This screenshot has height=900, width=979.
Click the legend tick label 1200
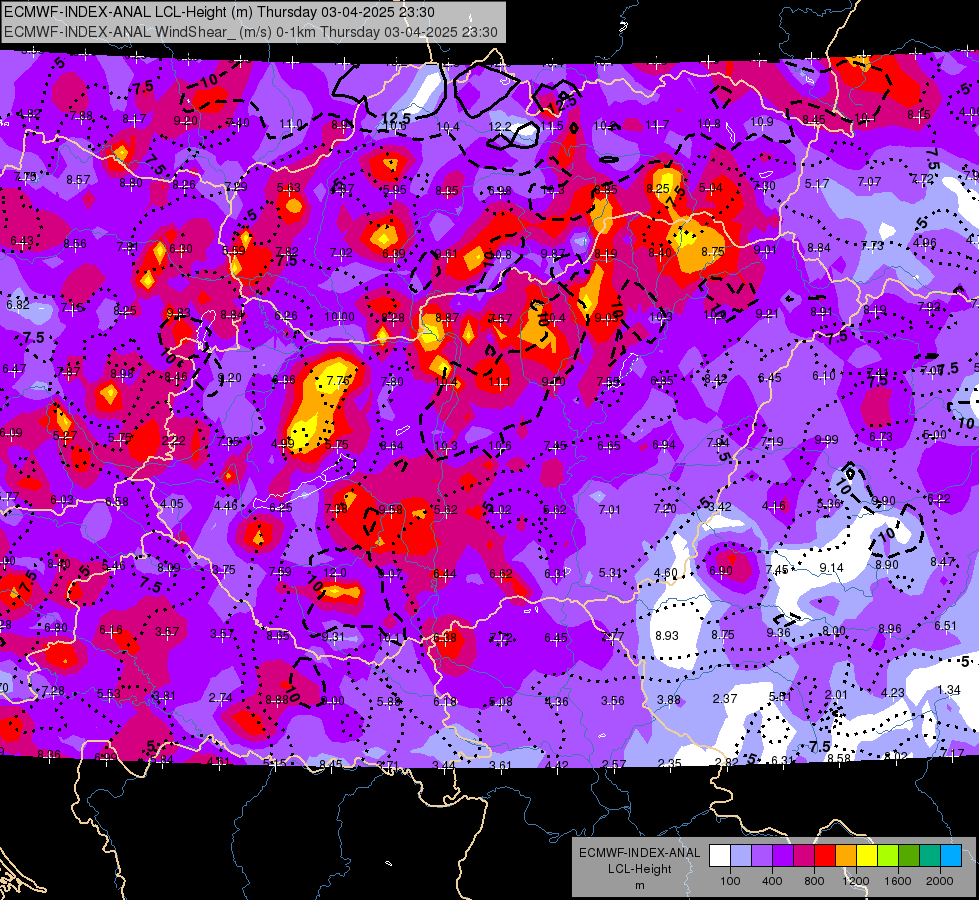click(x=855, y=881)
